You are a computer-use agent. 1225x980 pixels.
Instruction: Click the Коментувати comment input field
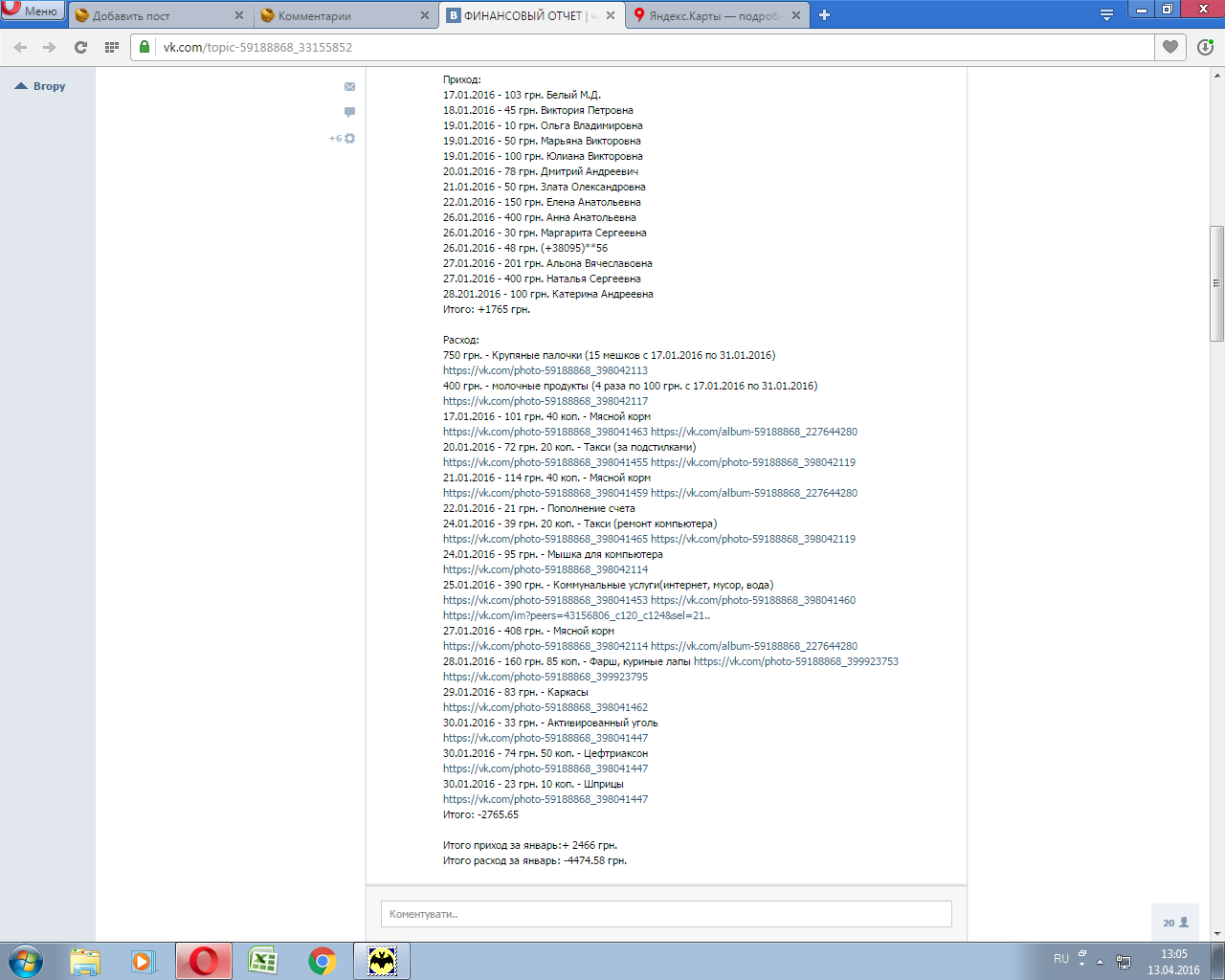click(666, 914)
